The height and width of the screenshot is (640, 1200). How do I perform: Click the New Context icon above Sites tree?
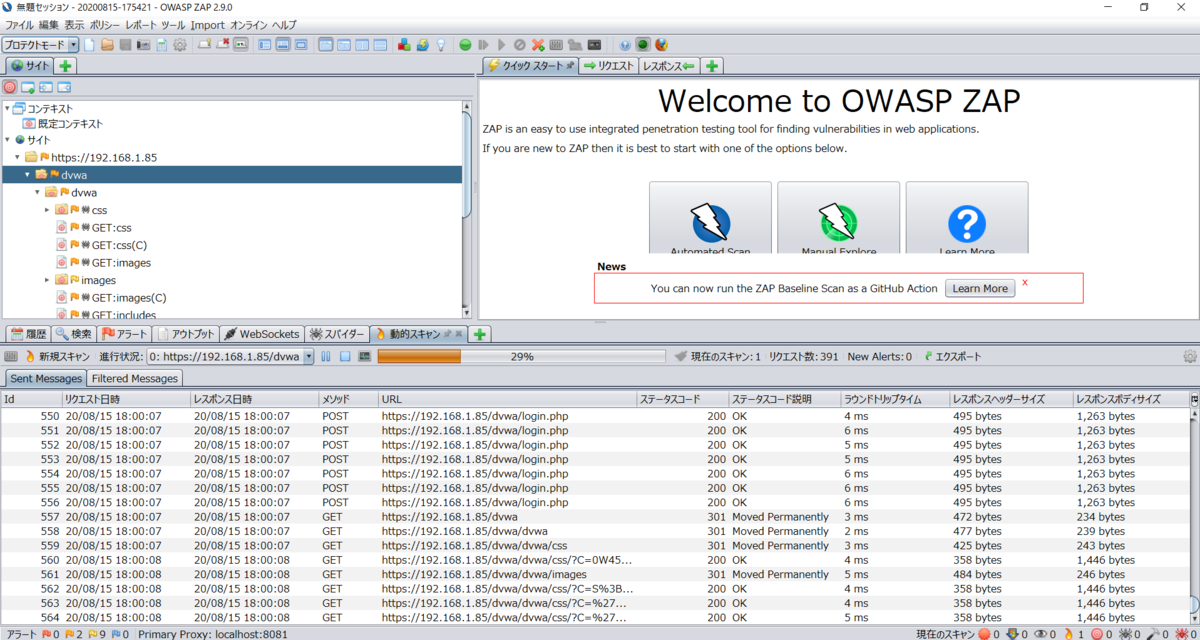[x=28, y=88]
